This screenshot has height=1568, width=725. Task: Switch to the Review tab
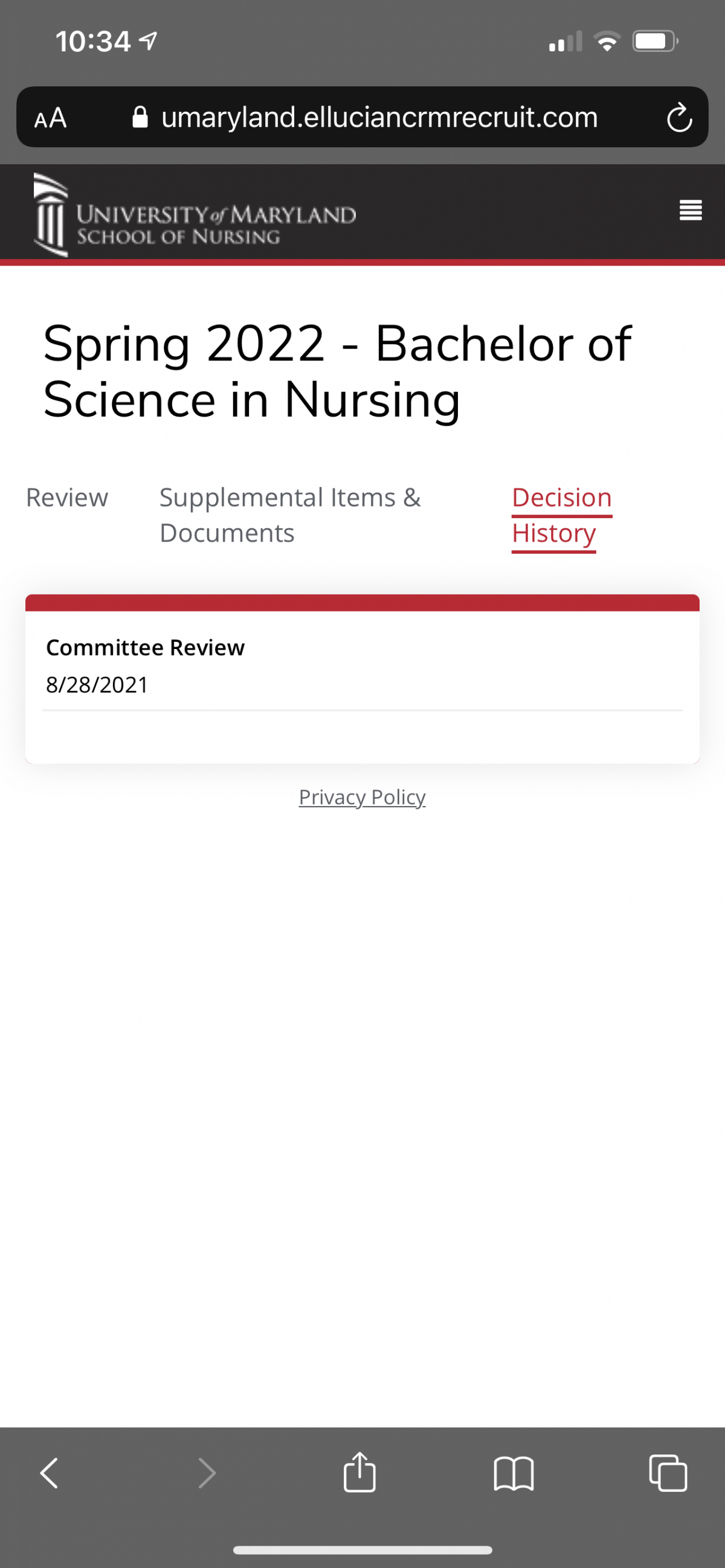pos(67,498)
